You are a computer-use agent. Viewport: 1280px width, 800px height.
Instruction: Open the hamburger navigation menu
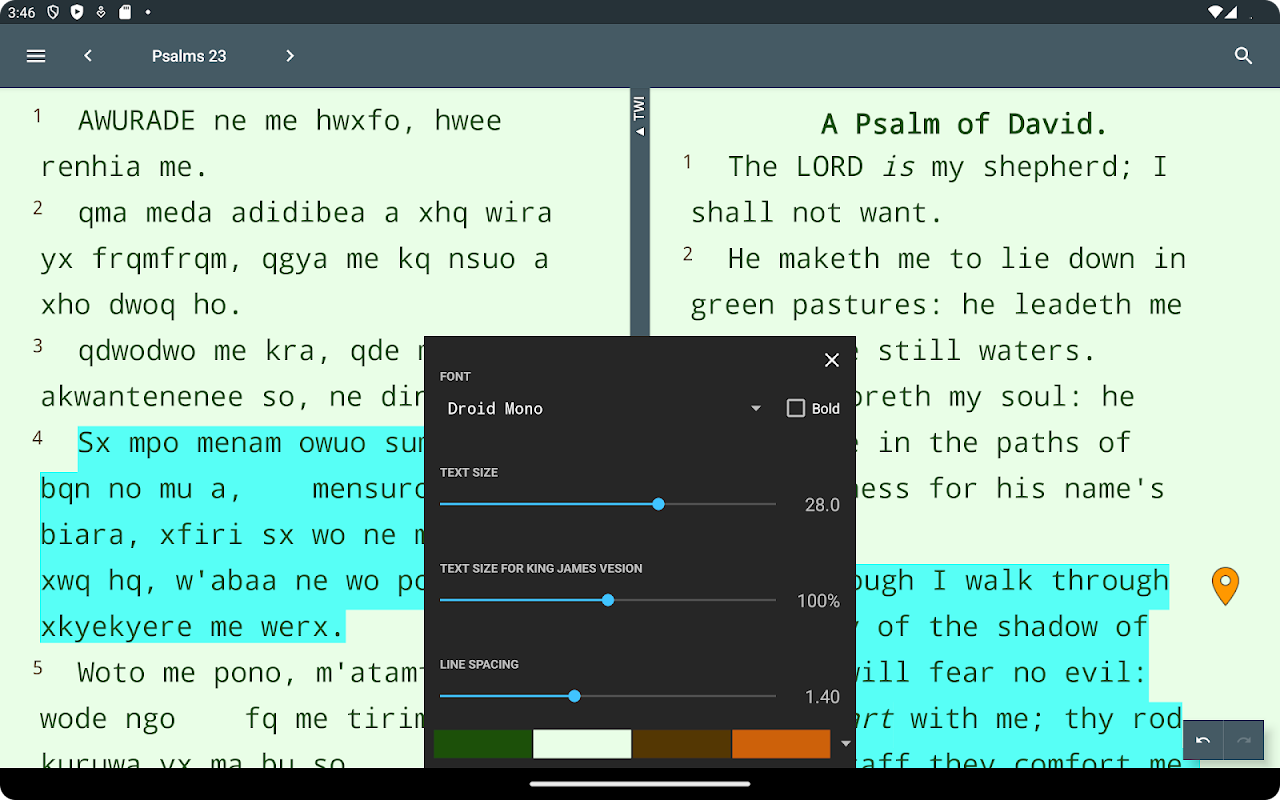coord(36,56)
